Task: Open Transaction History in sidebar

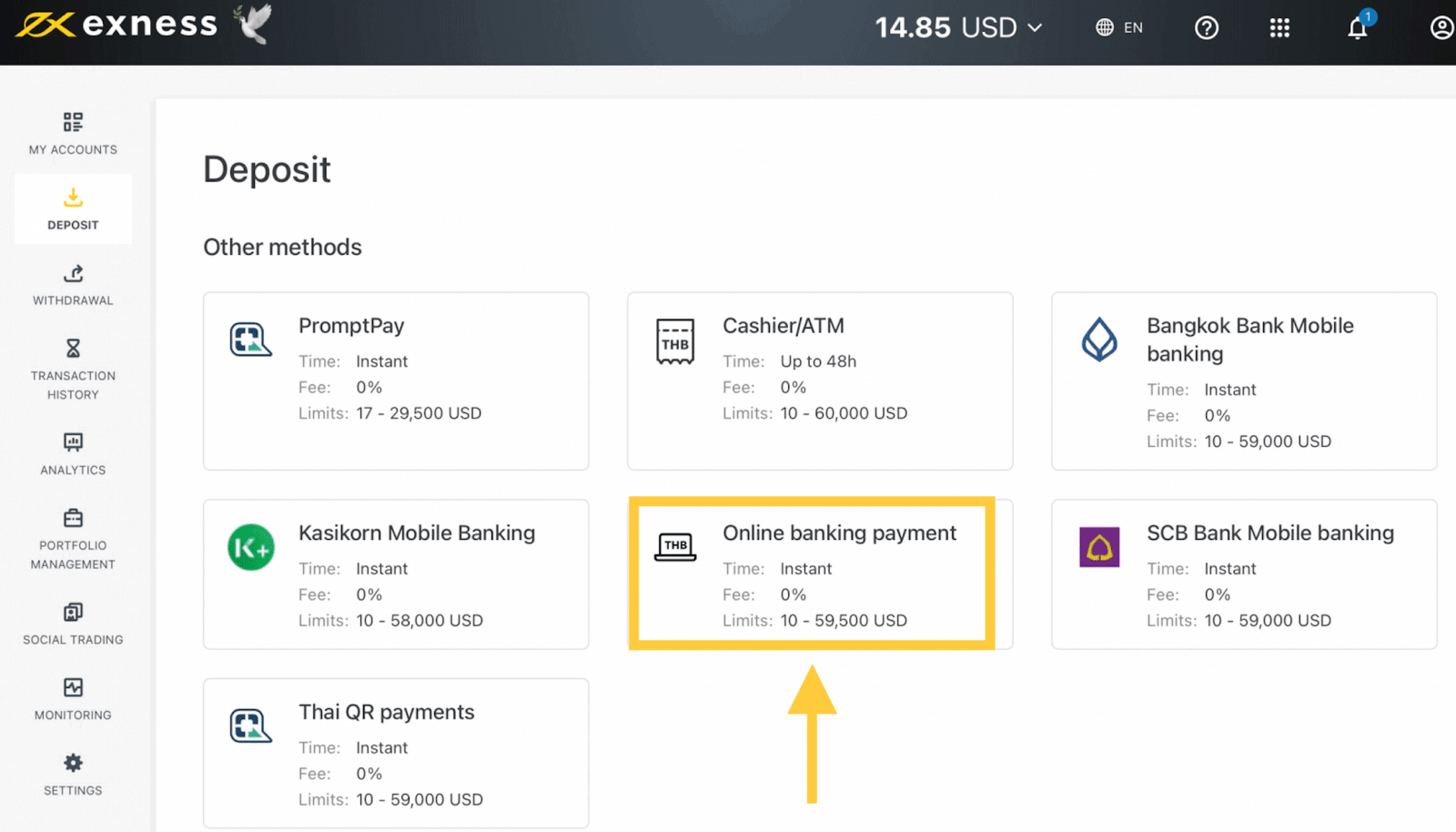Action: 73,370
